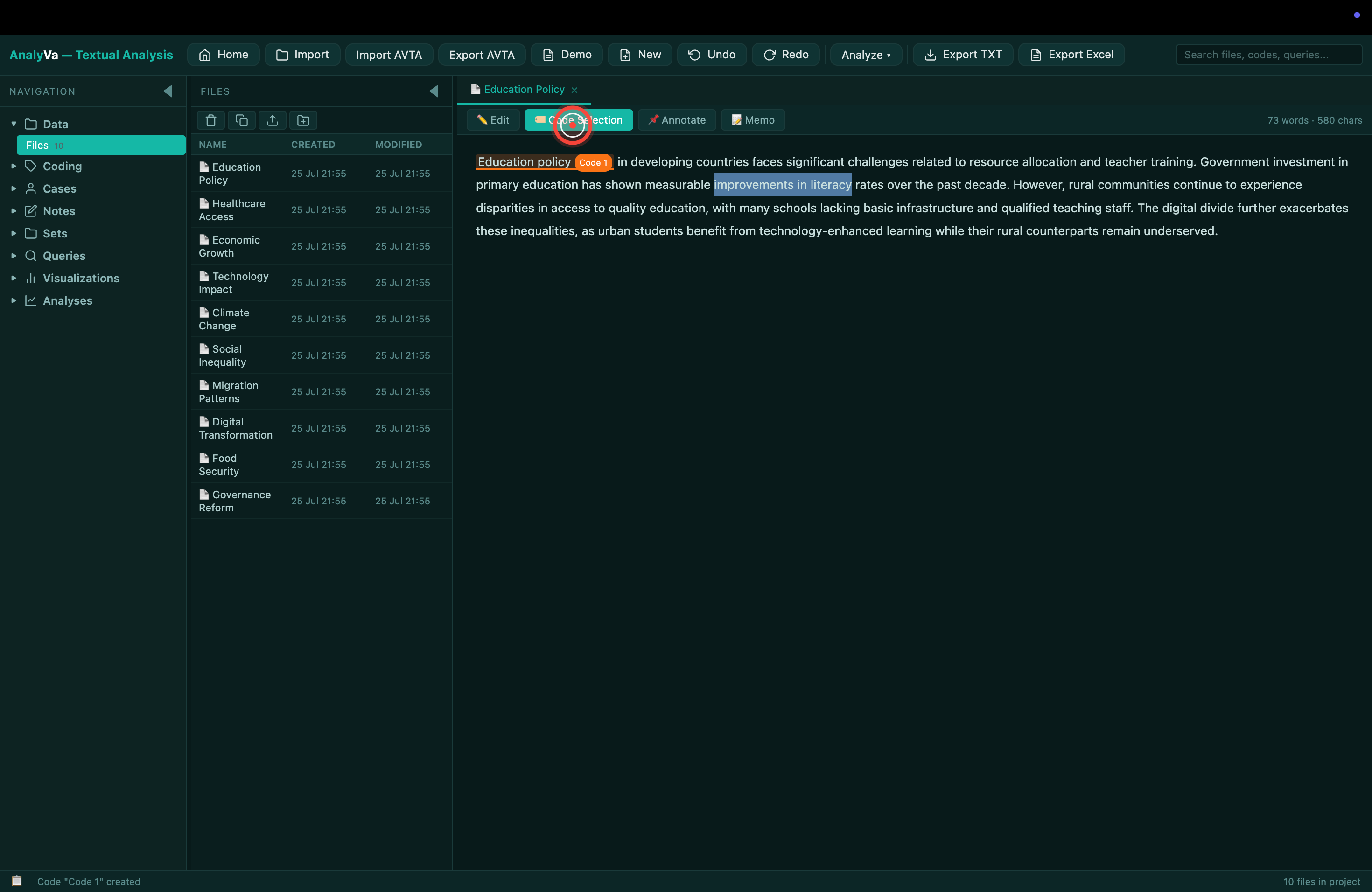1372x892 pixels.
Task: Export the project as TXT
Action: coord(963,55)
